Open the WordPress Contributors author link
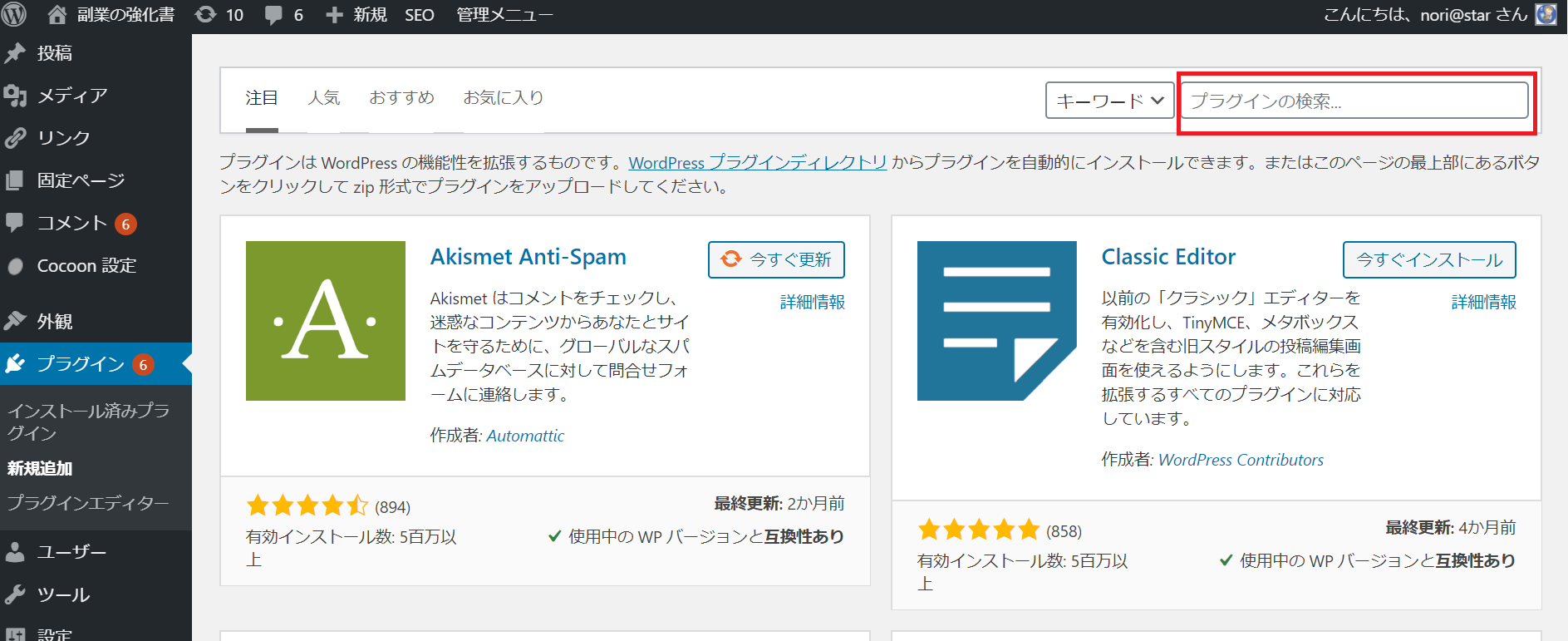This screenshot has width=1568, height=641. (x=1241, y=460)
